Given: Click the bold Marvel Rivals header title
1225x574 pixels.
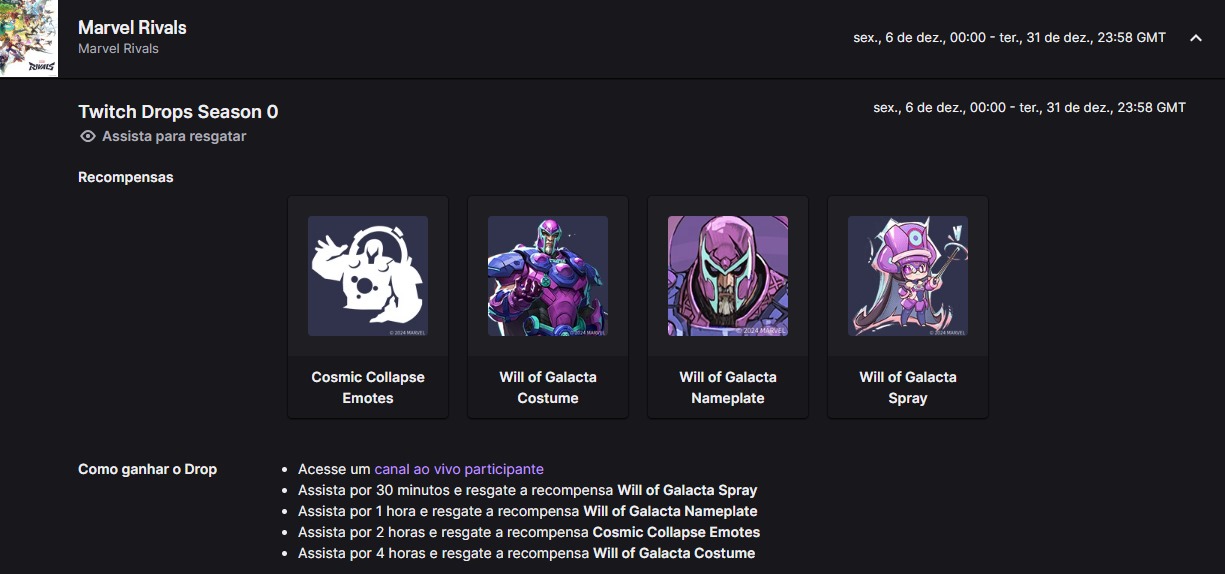Looking at the screenshot, I should pos(132,27).
